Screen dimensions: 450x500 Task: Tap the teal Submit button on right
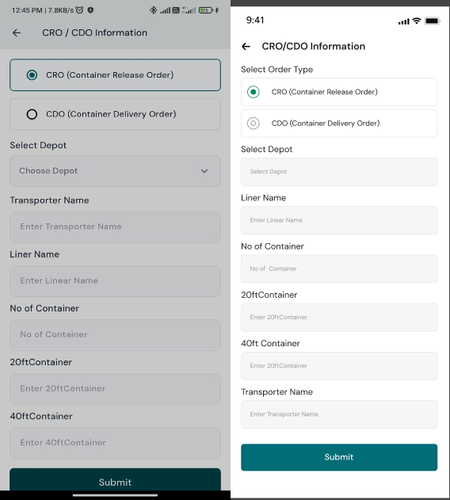[339, 457]
